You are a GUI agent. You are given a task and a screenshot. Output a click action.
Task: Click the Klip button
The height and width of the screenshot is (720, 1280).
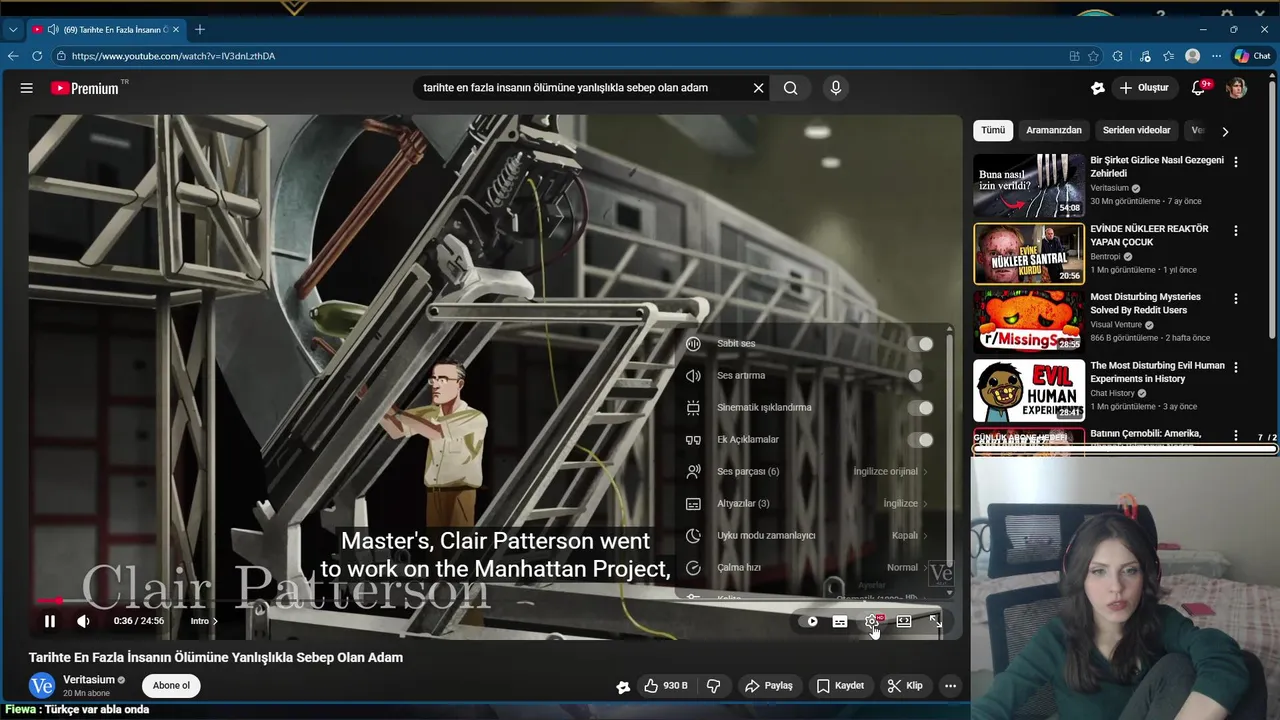click(905, 686)
